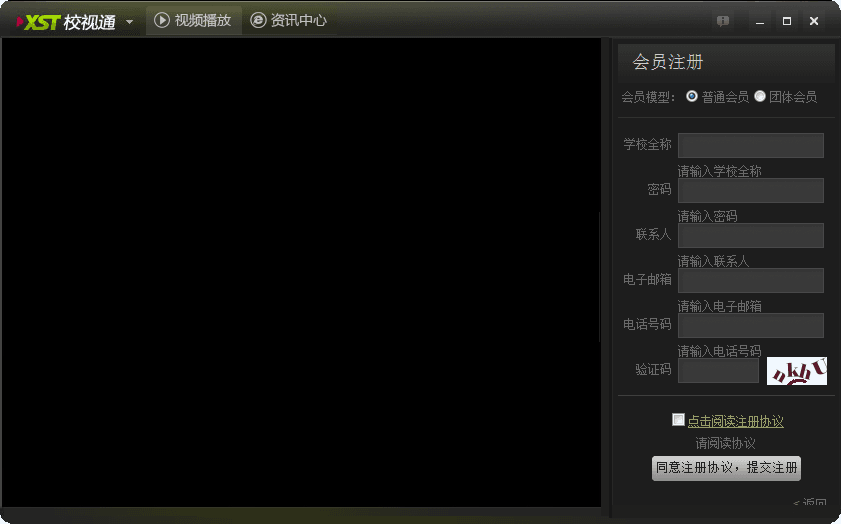This screenshot has width=841, height=524.
Task: Minimize the 校视通 window
Action: click(x=760, y=21)
